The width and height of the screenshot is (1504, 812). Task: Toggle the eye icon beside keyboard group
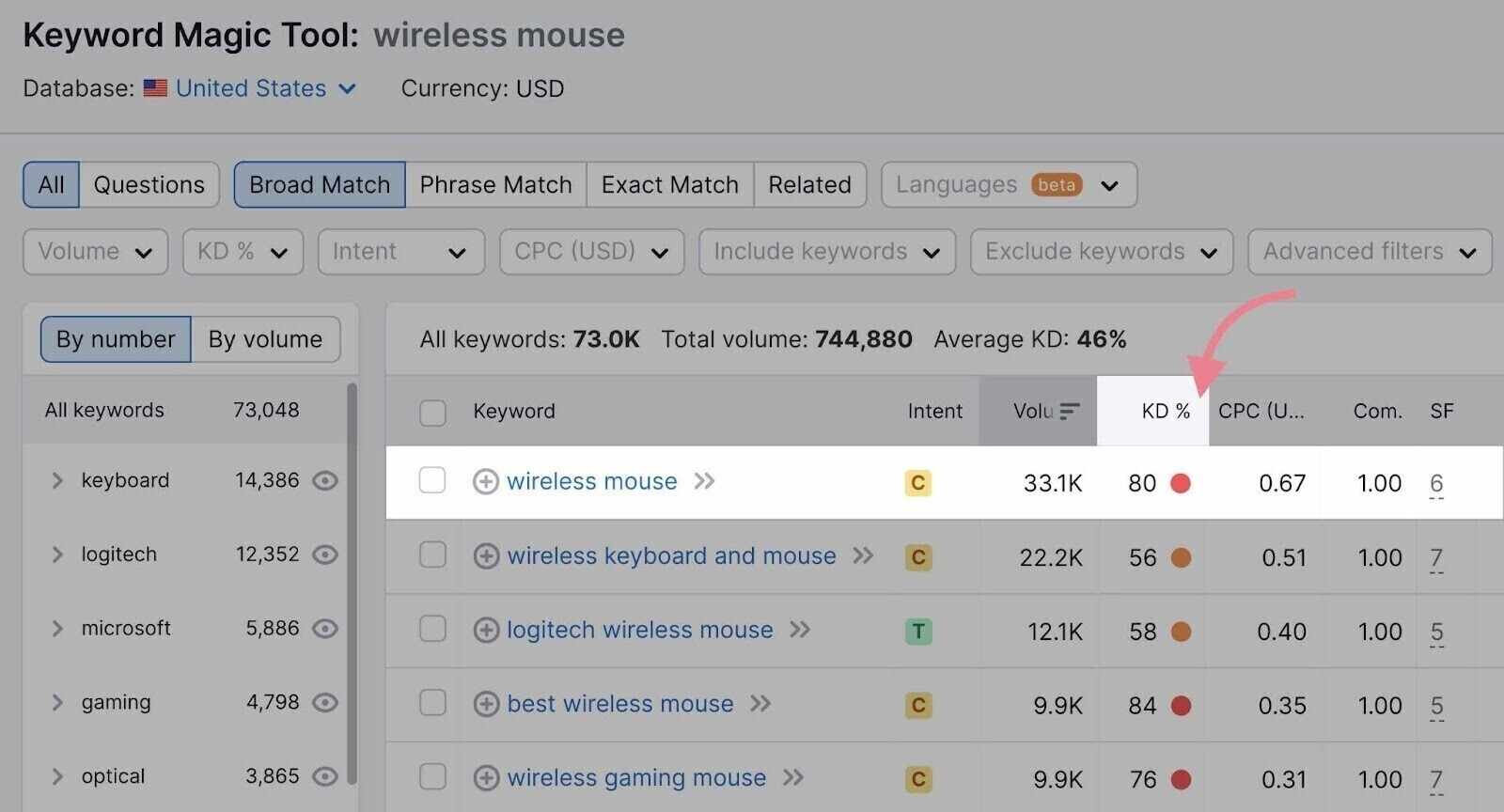point(325,480)
